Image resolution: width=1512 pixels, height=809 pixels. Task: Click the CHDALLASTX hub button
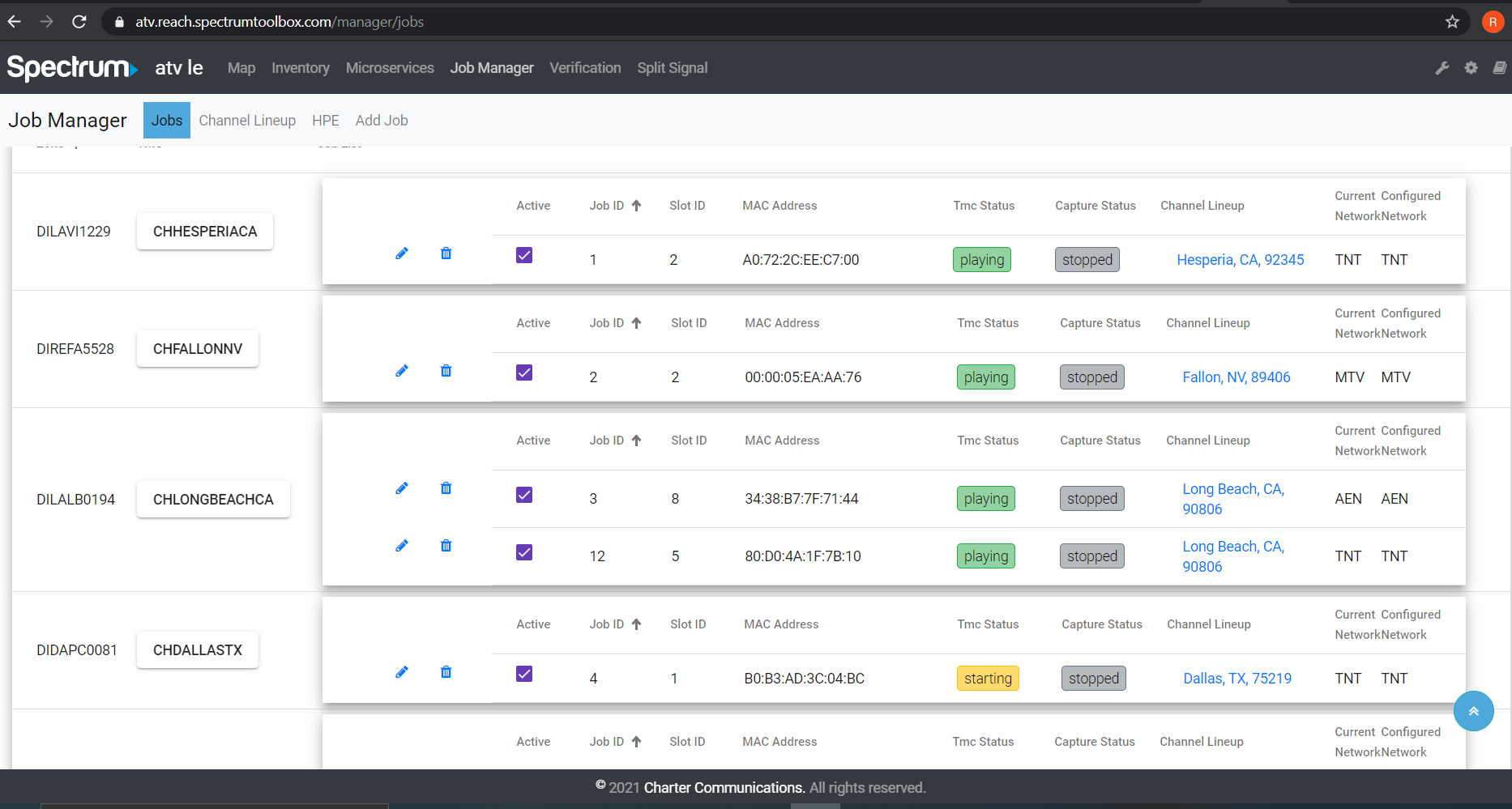point(198,650)
